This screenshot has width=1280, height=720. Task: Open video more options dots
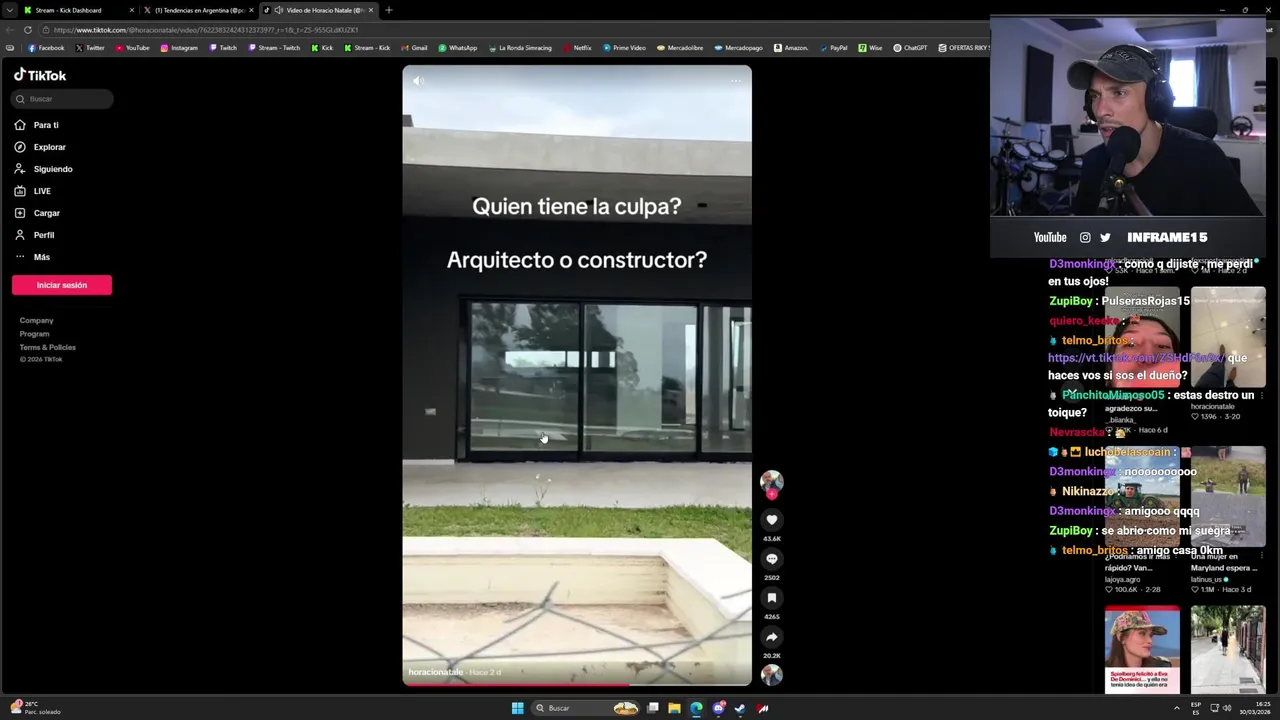[736, 81]
